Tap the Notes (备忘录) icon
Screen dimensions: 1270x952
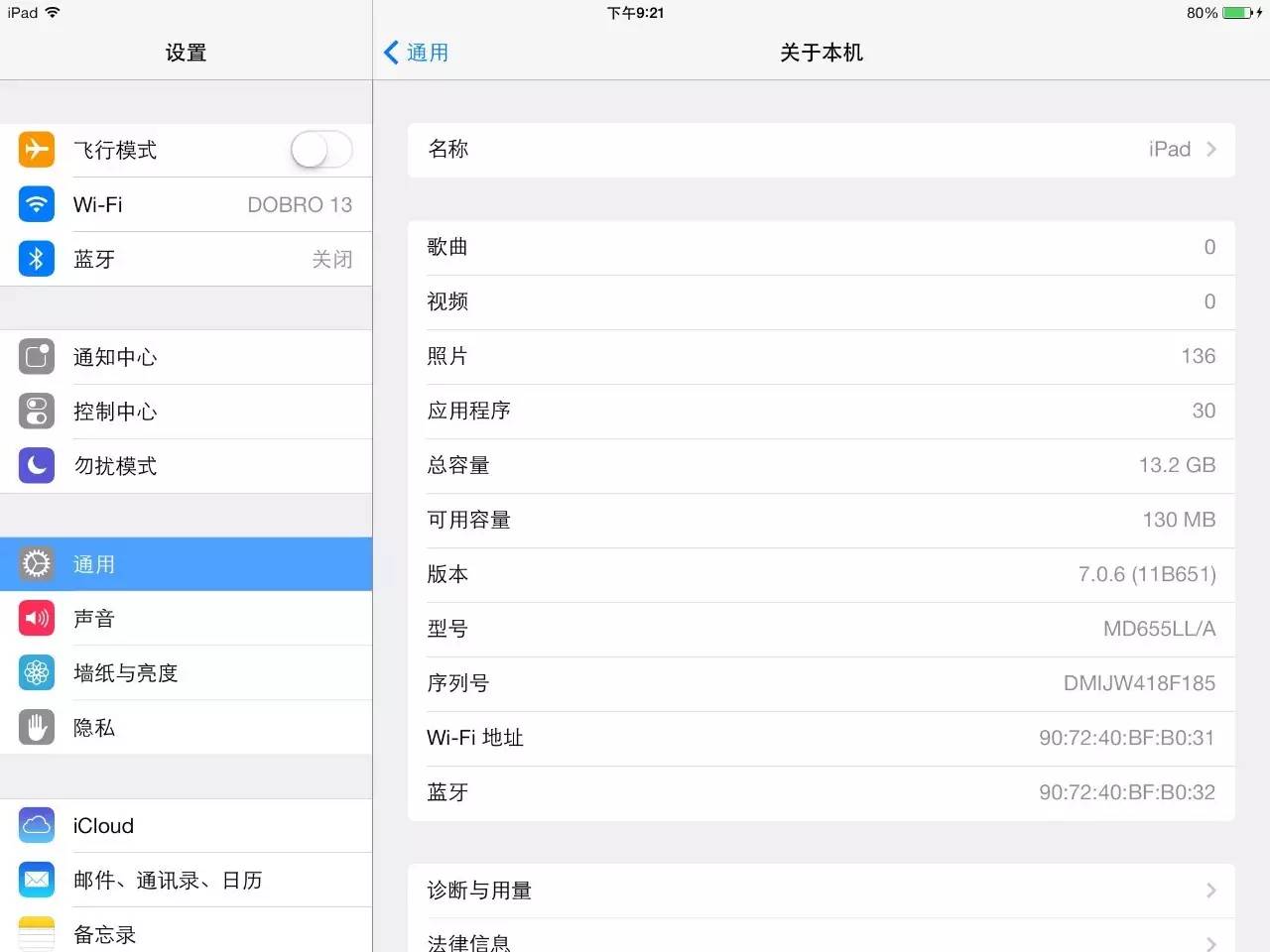(37, 933)
